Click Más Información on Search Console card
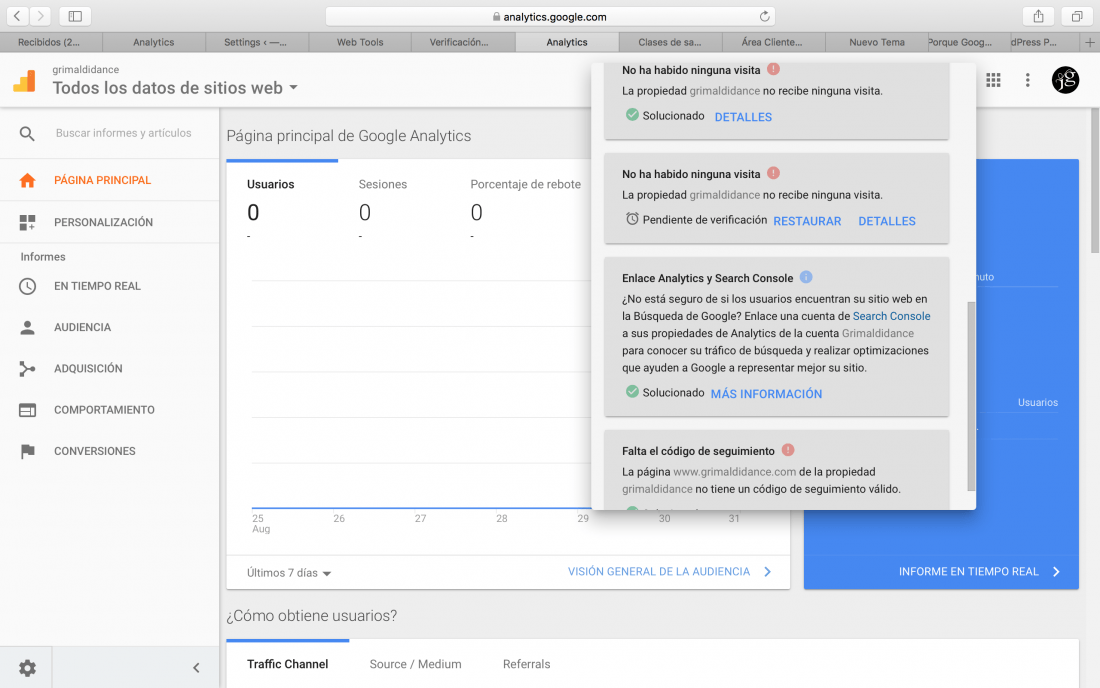Viewport: 1100px width, 688px height. 766,394
